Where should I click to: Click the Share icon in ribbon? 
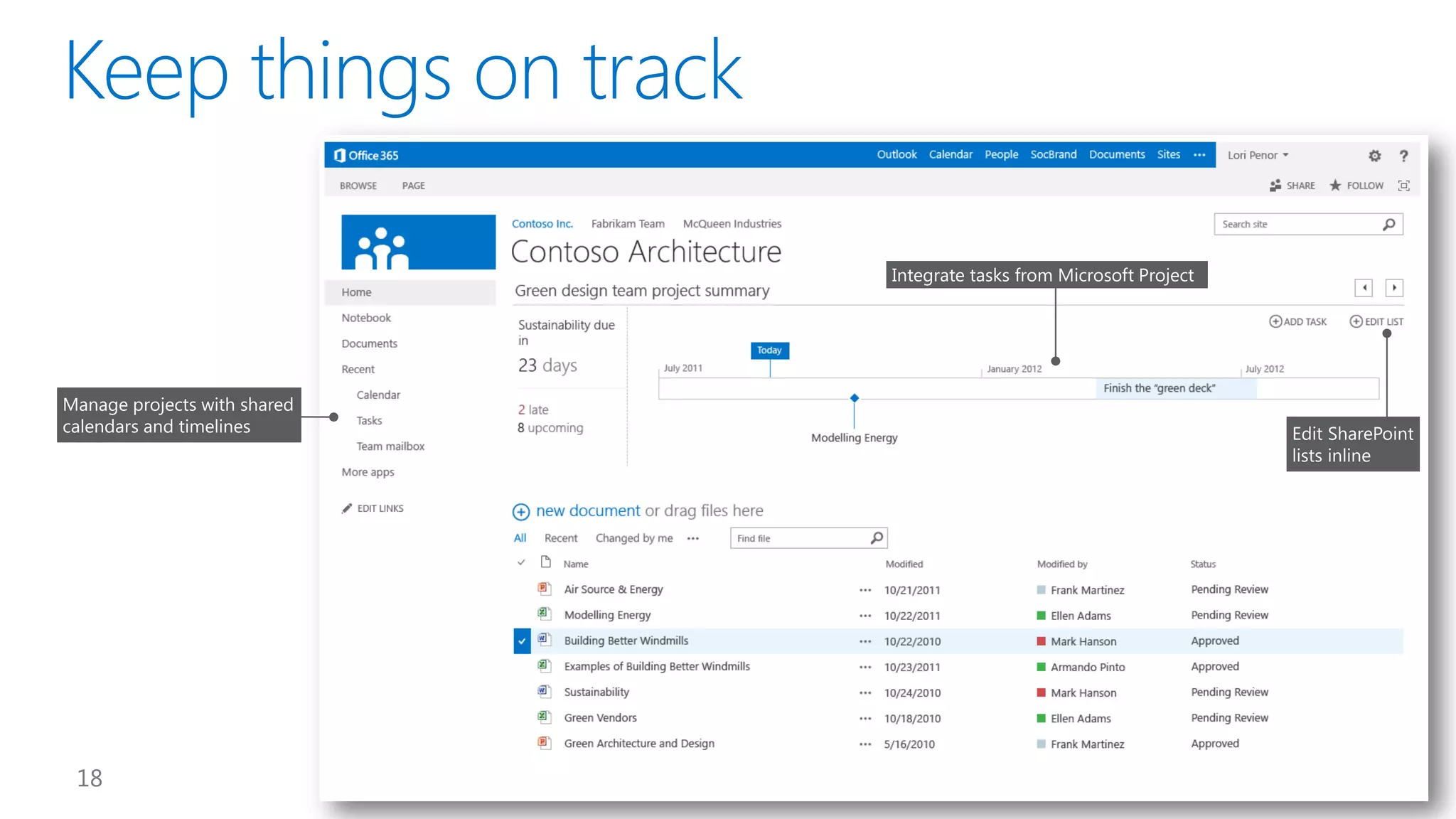(x=1275, y=186)
